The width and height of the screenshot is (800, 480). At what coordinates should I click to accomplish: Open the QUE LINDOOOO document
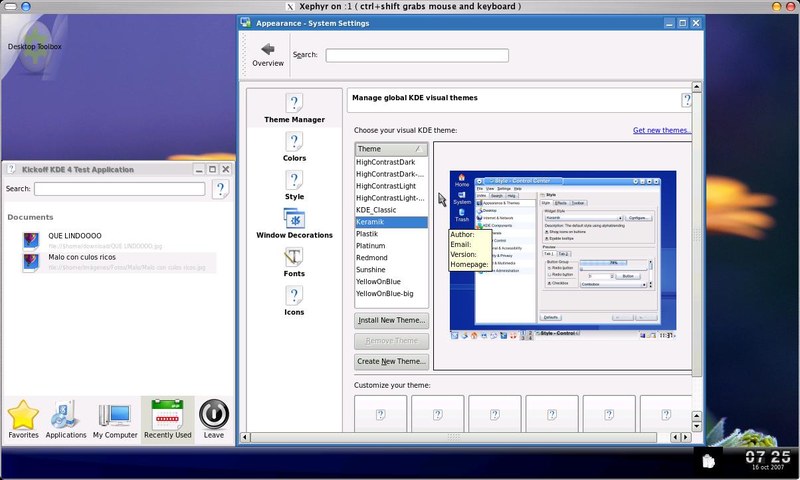pyautogui.click(x=119, y=240)
